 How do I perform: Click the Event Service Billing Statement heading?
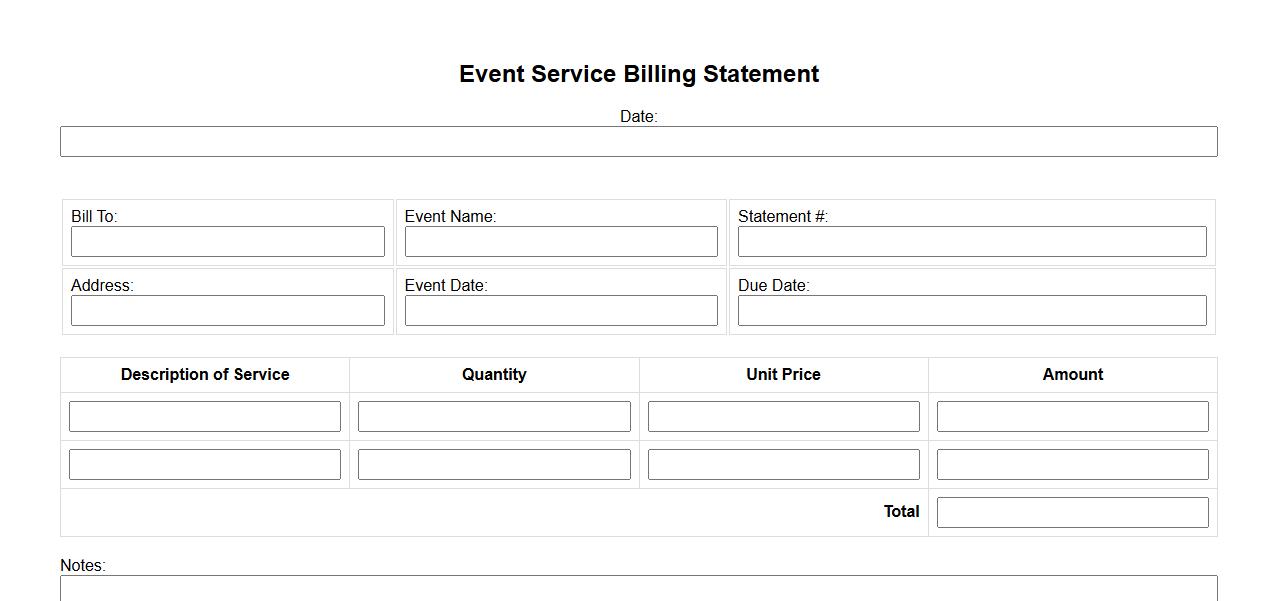639,74
